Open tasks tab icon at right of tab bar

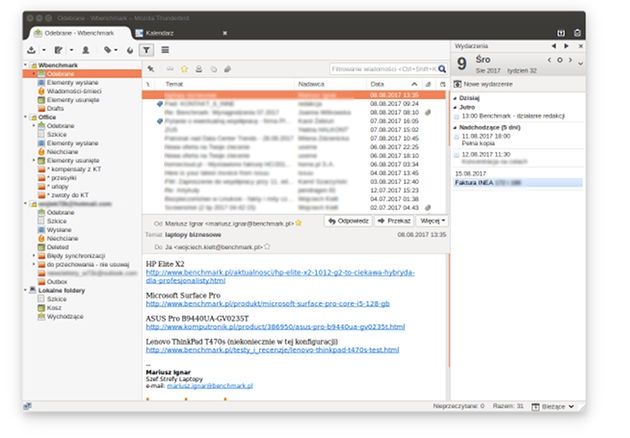pyautogui.click(x=577, y=33)
